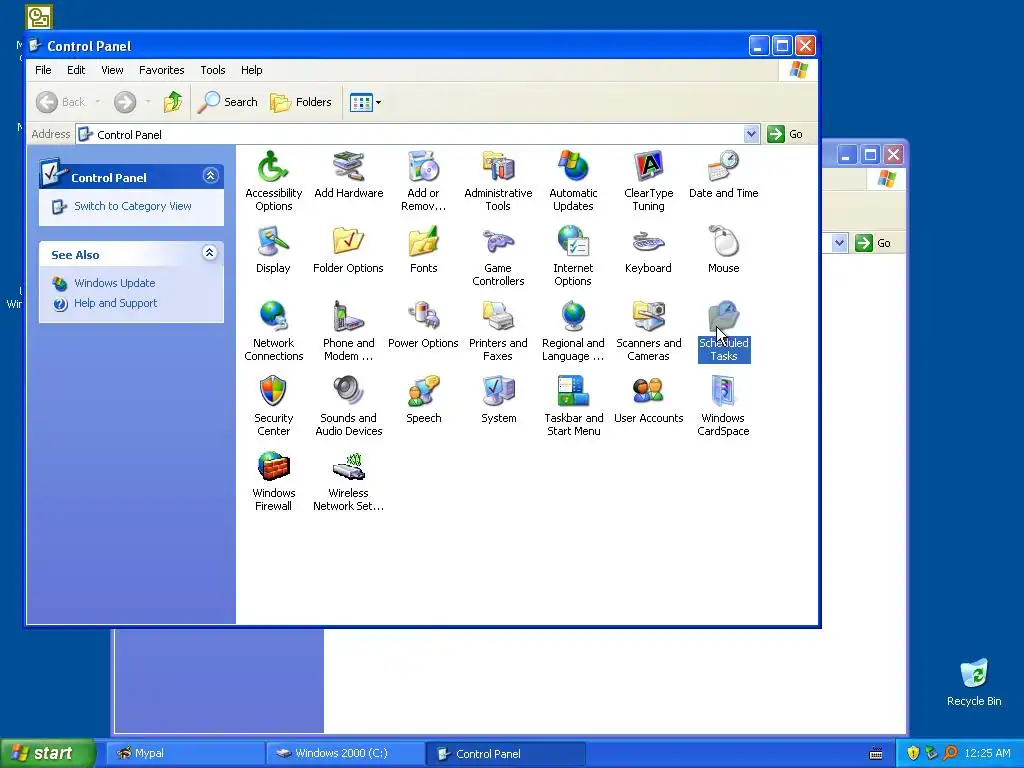Viewport: 1024px width, 768px height.
Task: Open Add or Remove Programs icon
Action: coord(423,181)
